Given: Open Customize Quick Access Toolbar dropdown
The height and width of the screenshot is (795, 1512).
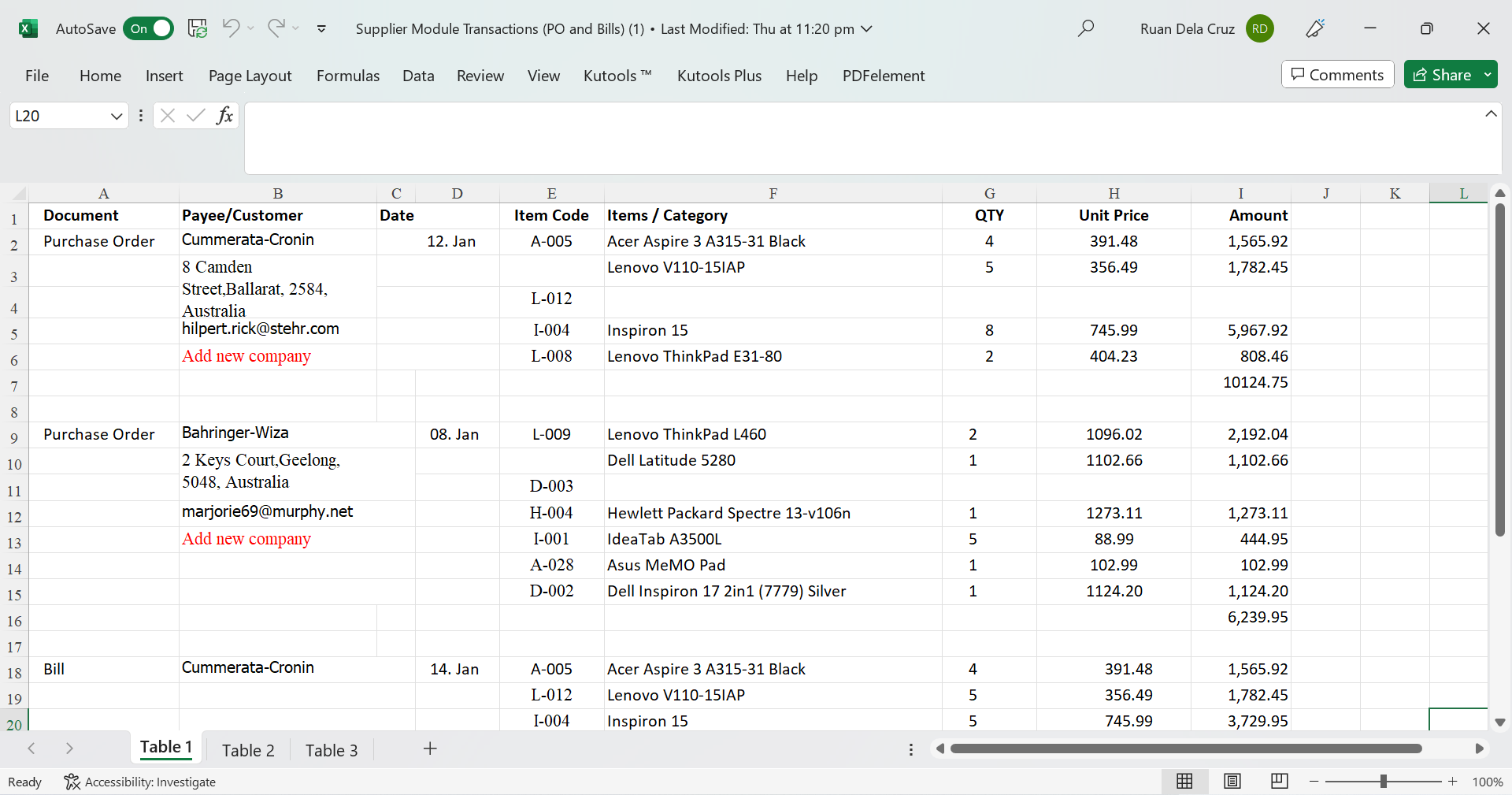Looking at the screenshot, I should [321, 28].
